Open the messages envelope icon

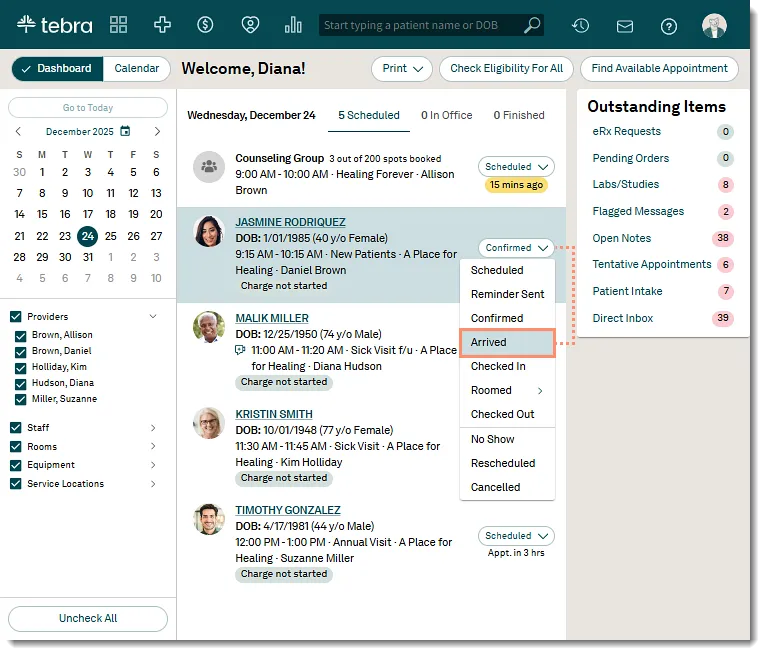pos(624,26)
